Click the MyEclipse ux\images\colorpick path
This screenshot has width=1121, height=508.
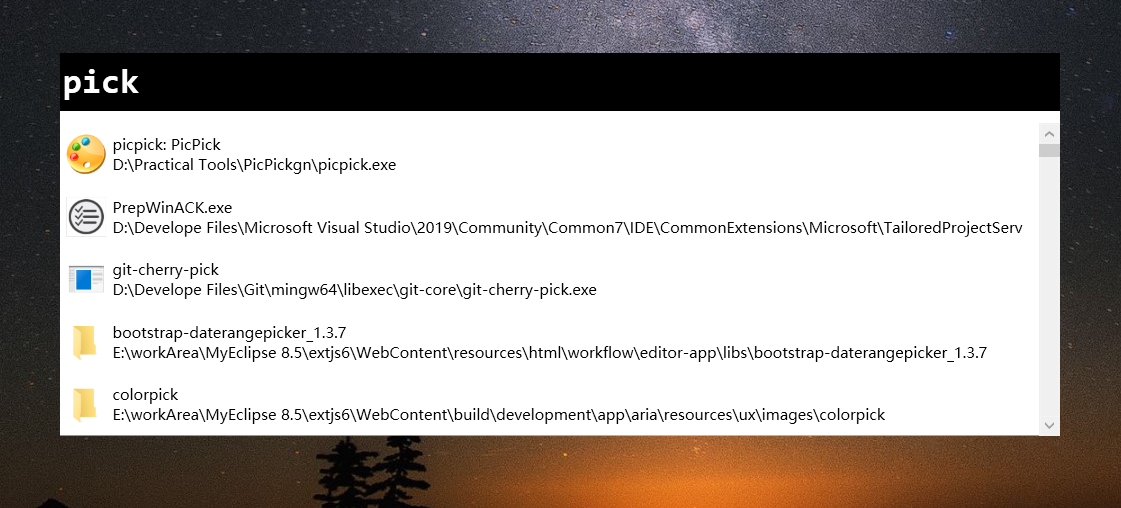point(499,414)
